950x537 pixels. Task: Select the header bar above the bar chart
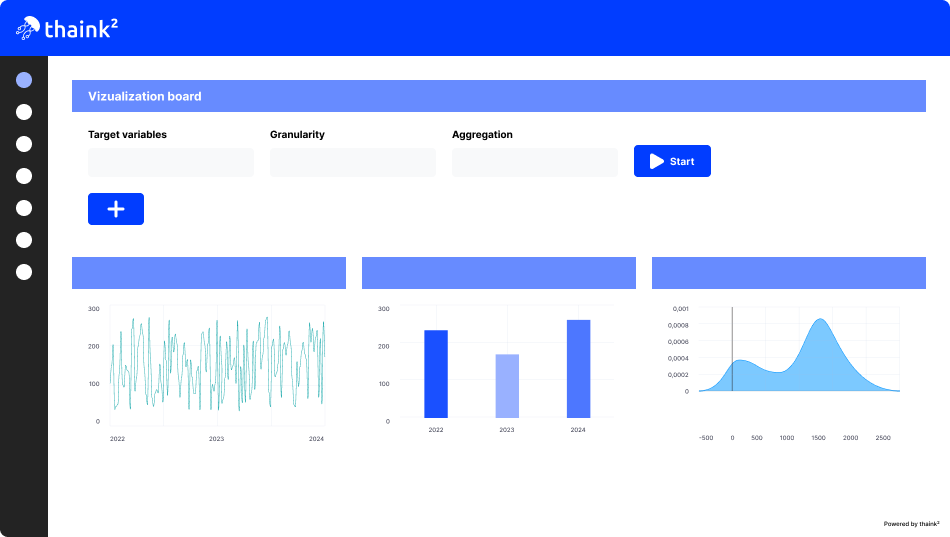tap(499, 273)
